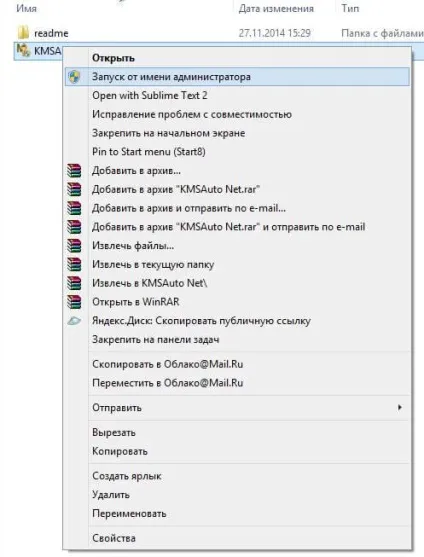424x557 pixels.
Task: Click the 'Папка с файлами' type cell
Action: 382,33
